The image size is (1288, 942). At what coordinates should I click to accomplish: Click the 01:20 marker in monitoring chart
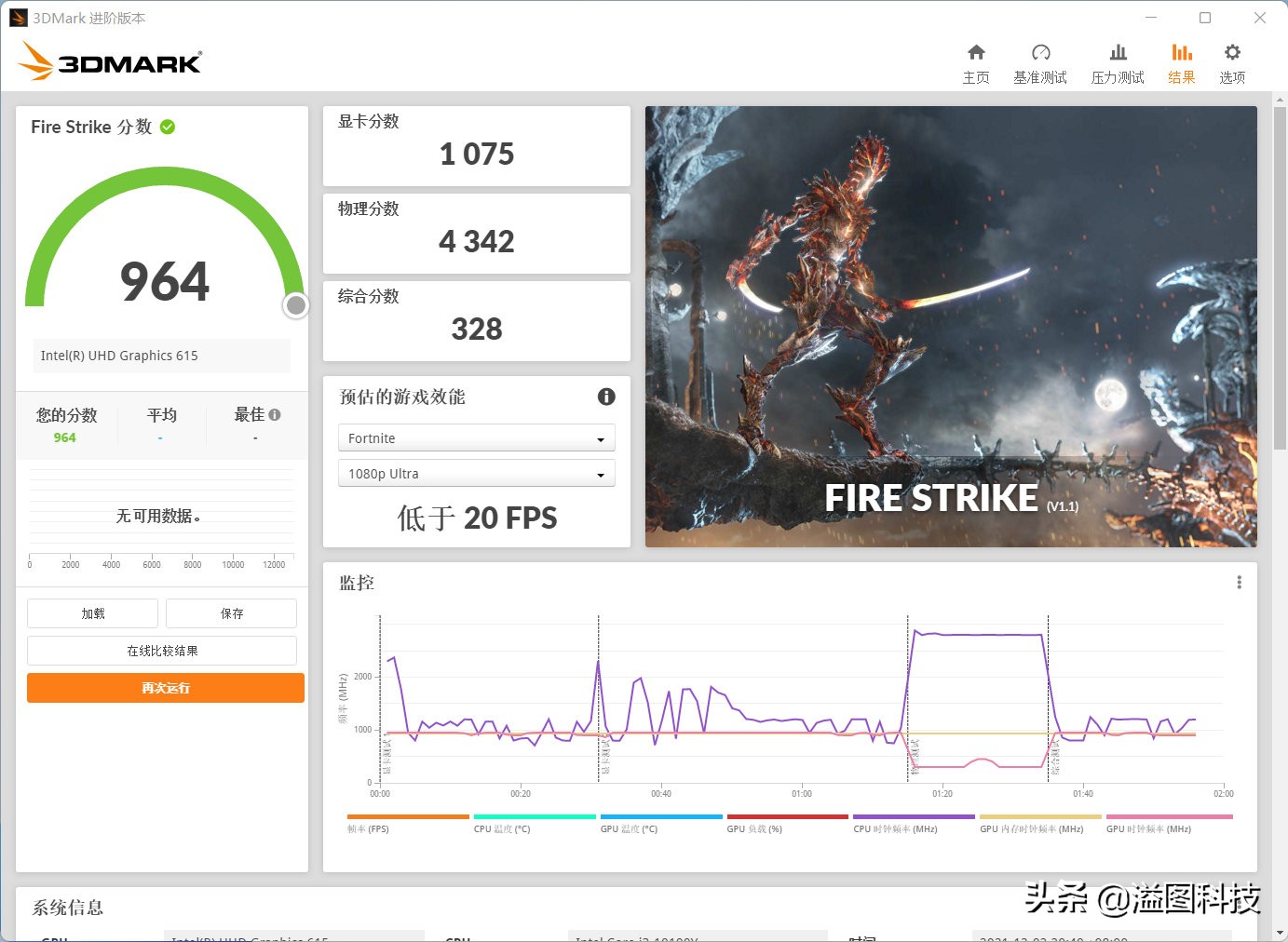(x=942, y=794)
